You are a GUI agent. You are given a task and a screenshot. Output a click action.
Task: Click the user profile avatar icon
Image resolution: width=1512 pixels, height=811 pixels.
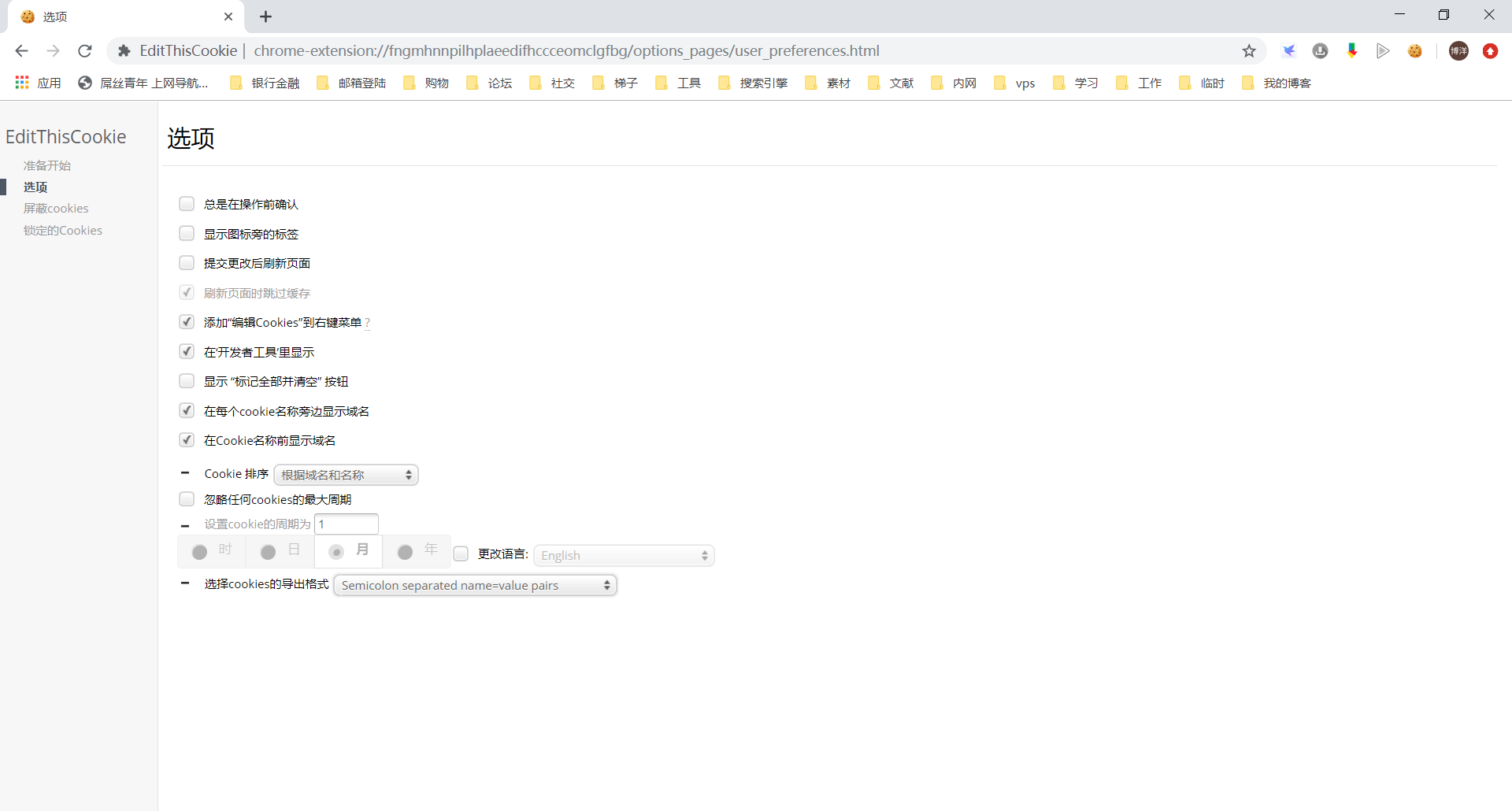[x=1458, y=51]
